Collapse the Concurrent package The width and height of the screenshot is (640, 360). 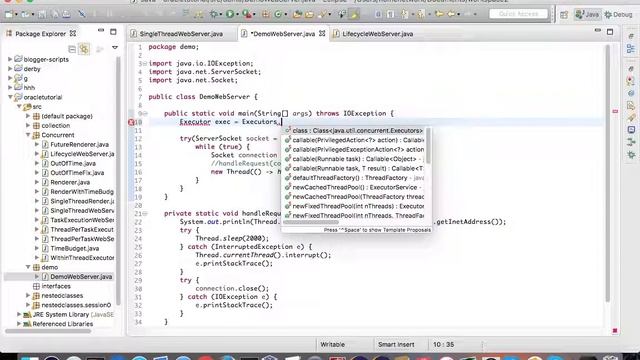tap(28, 135)
